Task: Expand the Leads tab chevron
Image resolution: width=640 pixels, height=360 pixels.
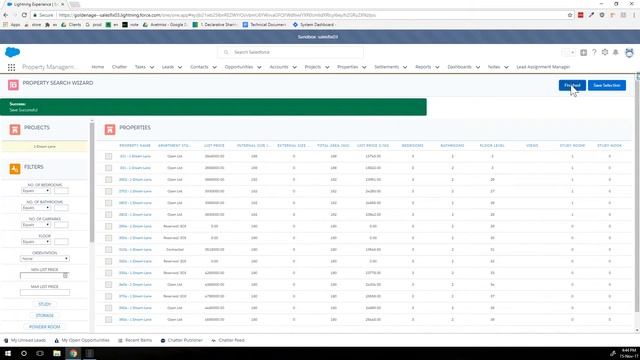Action: point(180,67)
